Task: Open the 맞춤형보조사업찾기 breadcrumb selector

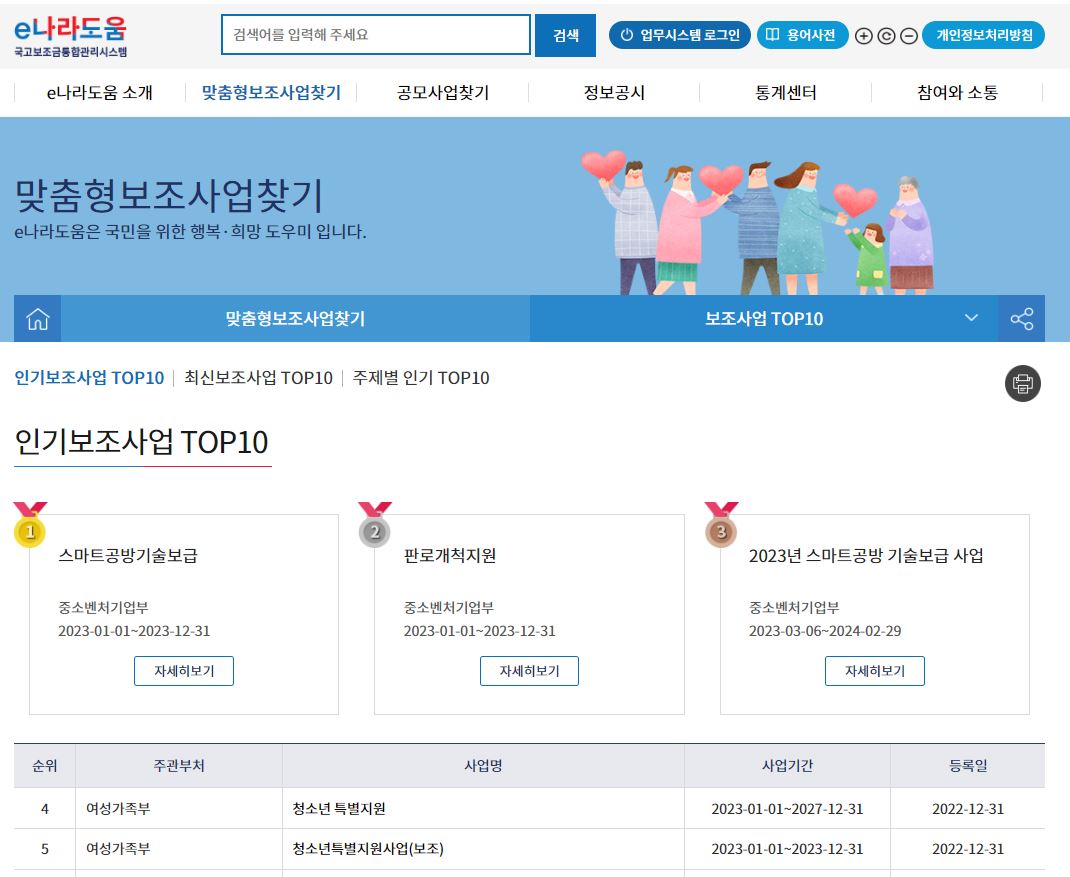Action: pos(294,318)
